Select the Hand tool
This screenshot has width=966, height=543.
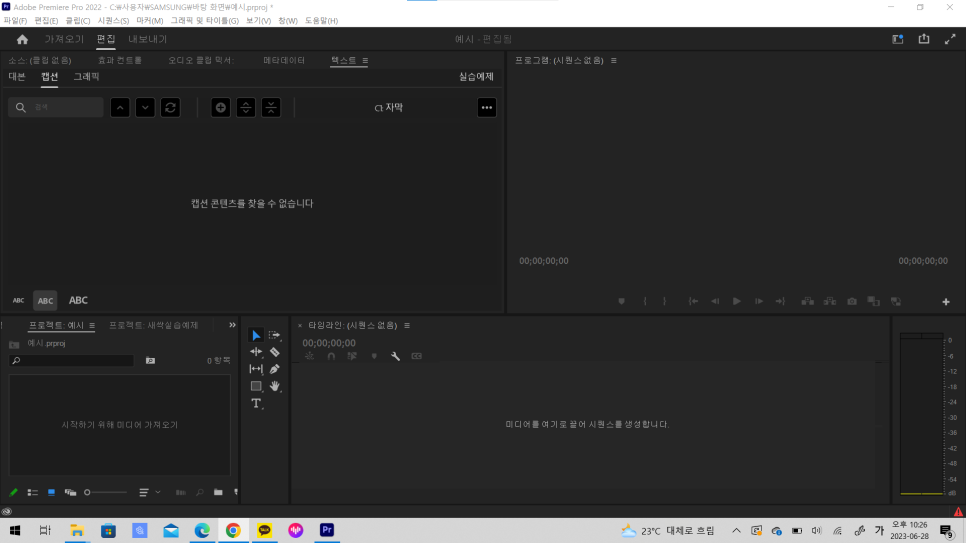[x=274, y=386]
